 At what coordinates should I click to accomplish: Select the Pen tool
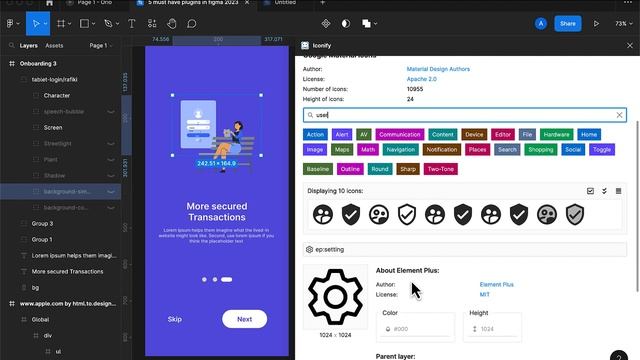108,24
